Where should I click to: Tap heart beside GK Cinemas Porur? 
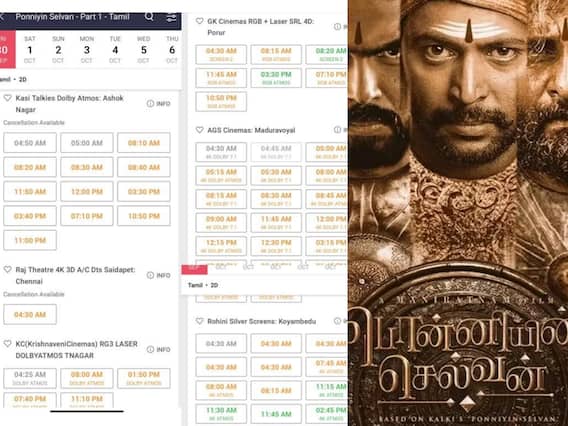pos(200,21)
